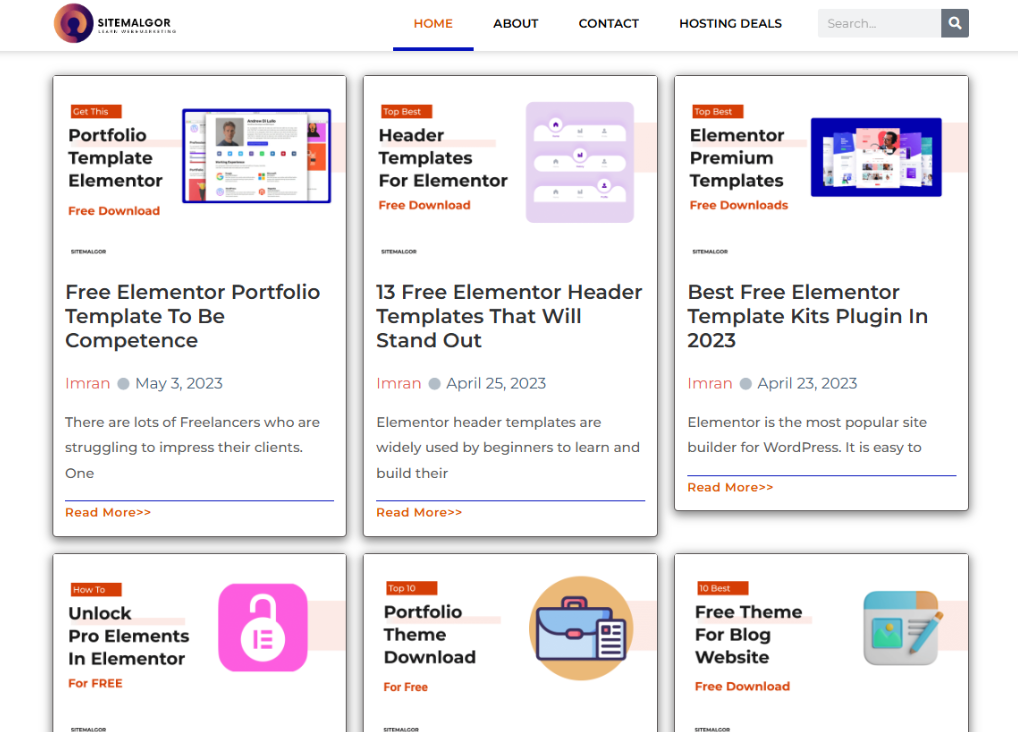Click author Imran on April 23 post
The width and height of the screenshot is (1018, 732).
click(710, 383)
